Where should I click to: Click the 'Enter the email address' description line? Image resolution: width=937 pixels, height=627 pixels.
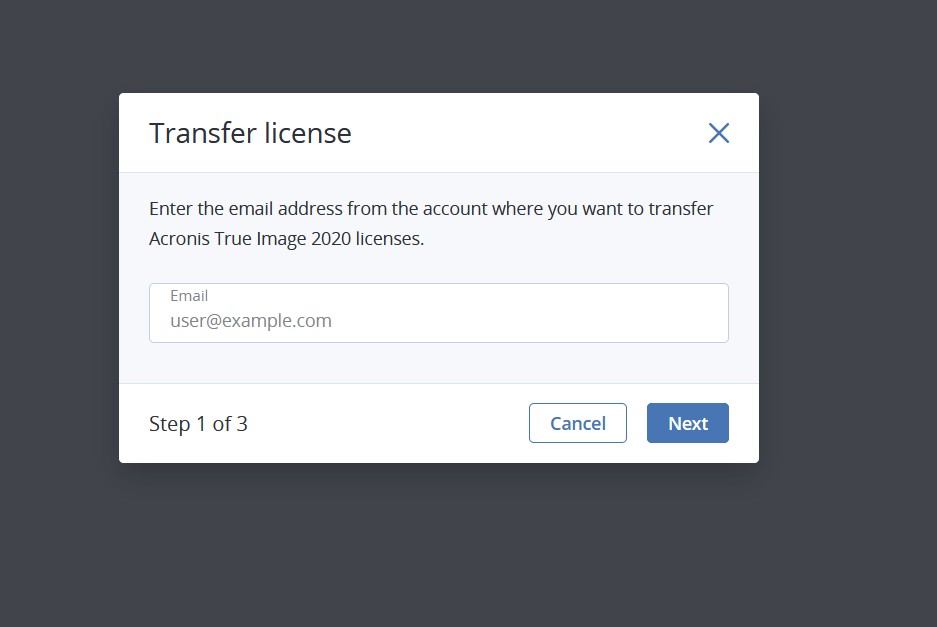[x=431, y=209]
